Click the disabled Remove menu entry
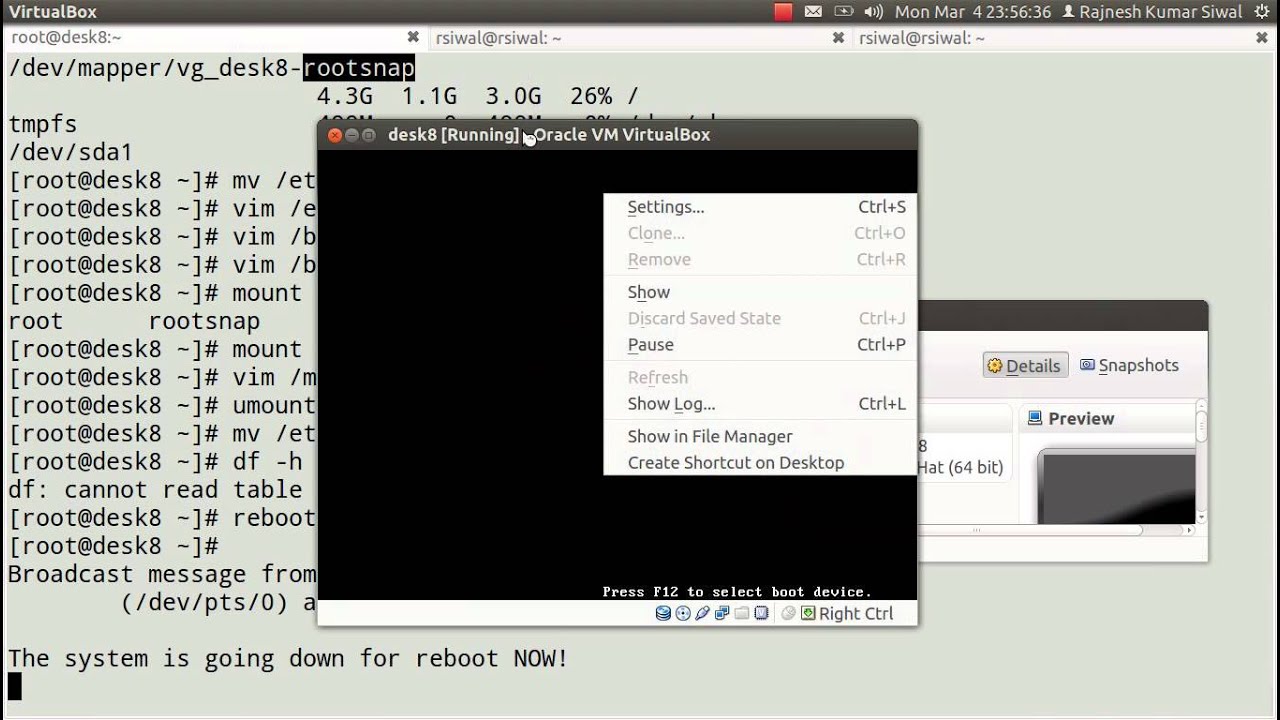This screenshot has height=720, width=1280. [760, 259]
